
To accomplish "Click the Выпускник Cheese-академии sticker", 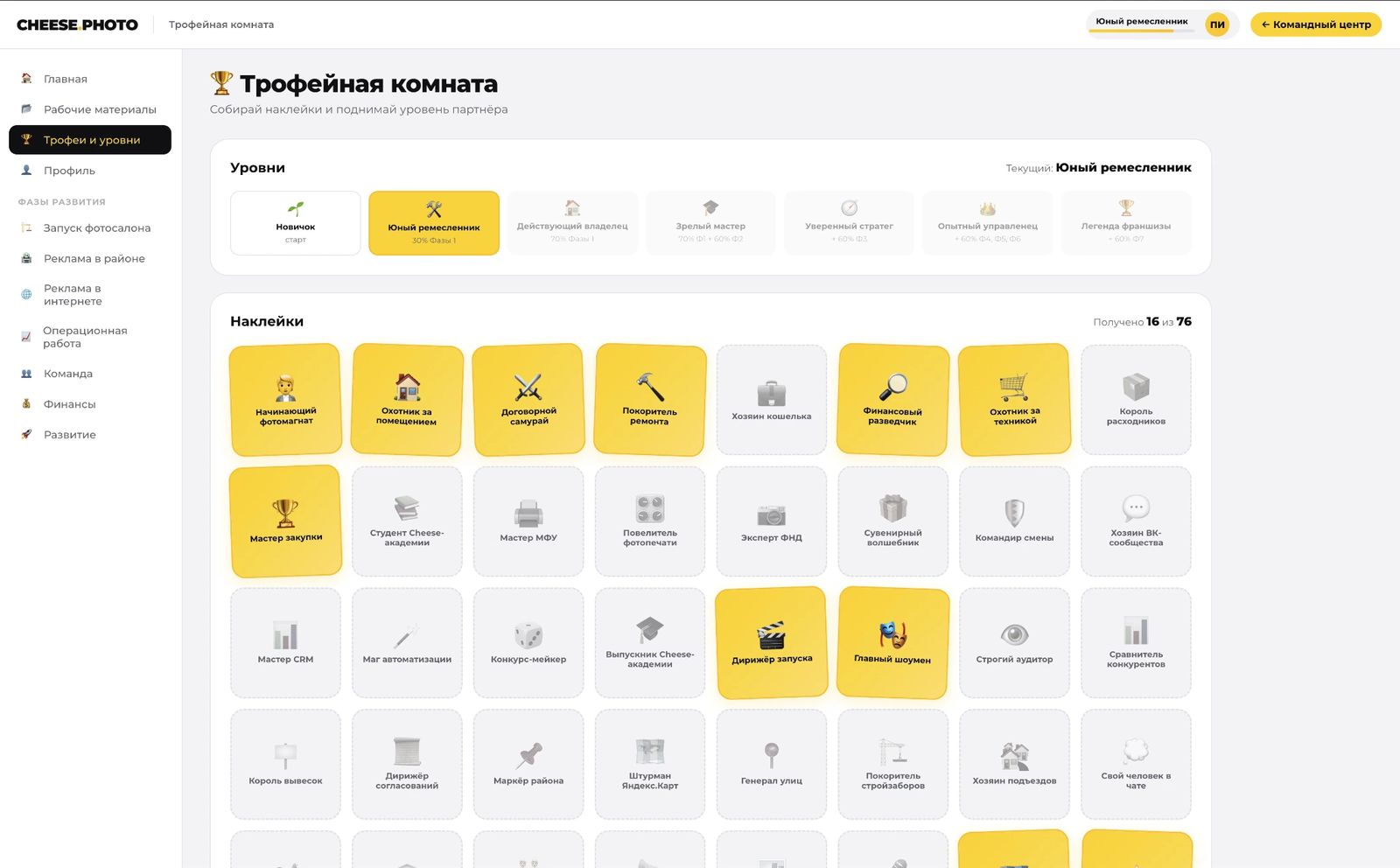I will [x=650, y=643].
